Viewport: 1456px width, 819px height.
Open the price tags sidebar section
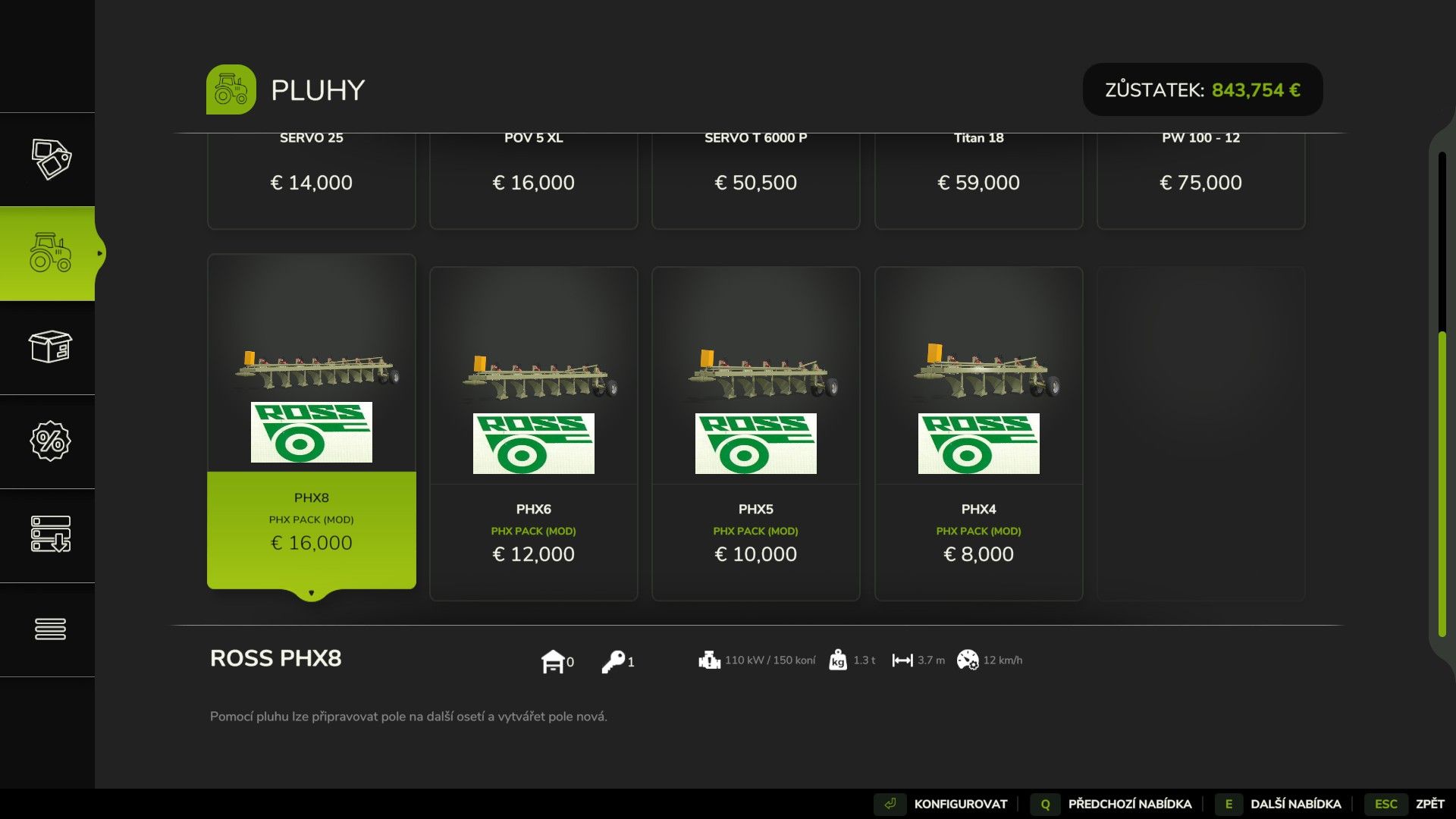coord(51,159)
